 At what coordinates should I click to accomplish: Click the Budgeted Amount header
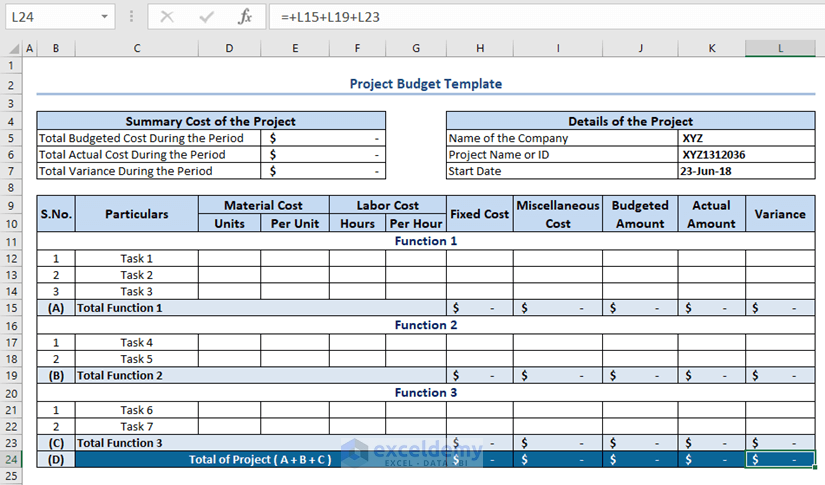point(640,214)
